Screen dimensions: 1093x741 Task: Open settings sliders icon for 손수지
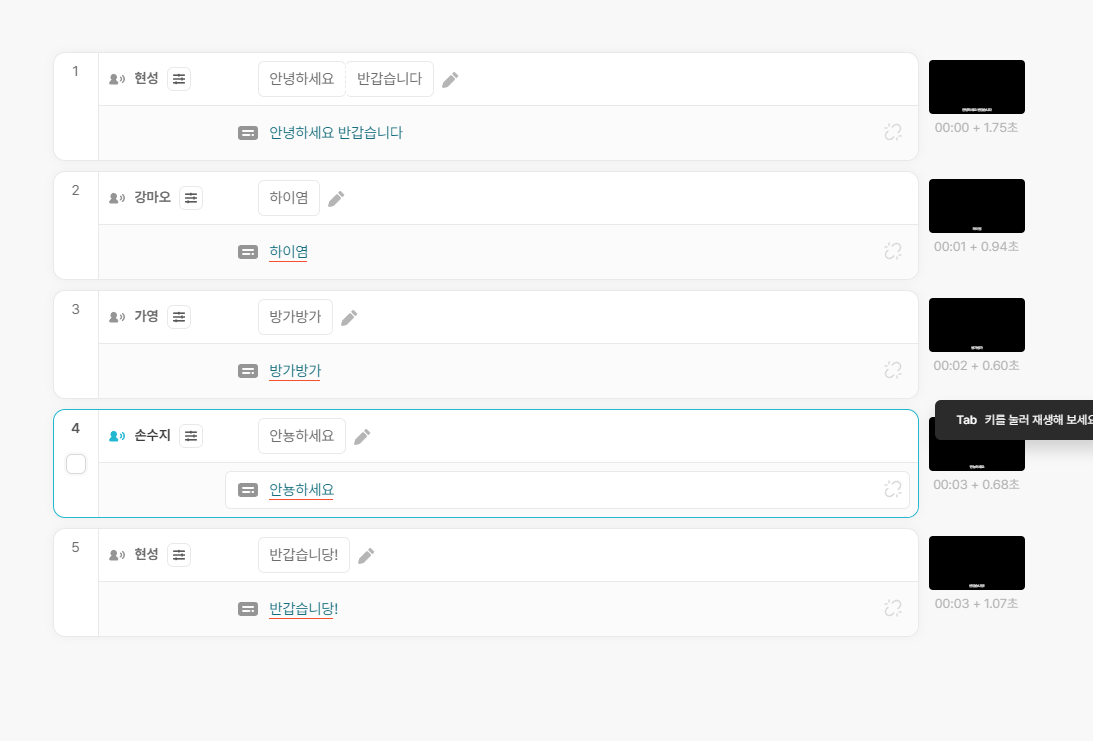(x=191, y=436)
